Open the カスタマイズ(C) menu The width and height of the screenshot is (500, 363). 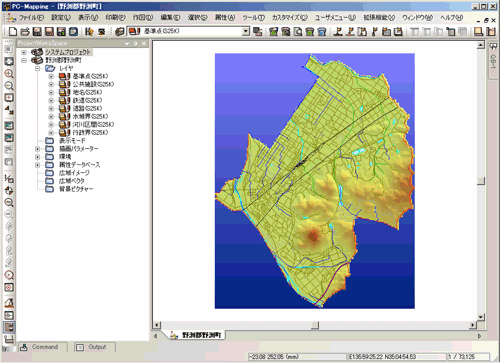(290, 18)
